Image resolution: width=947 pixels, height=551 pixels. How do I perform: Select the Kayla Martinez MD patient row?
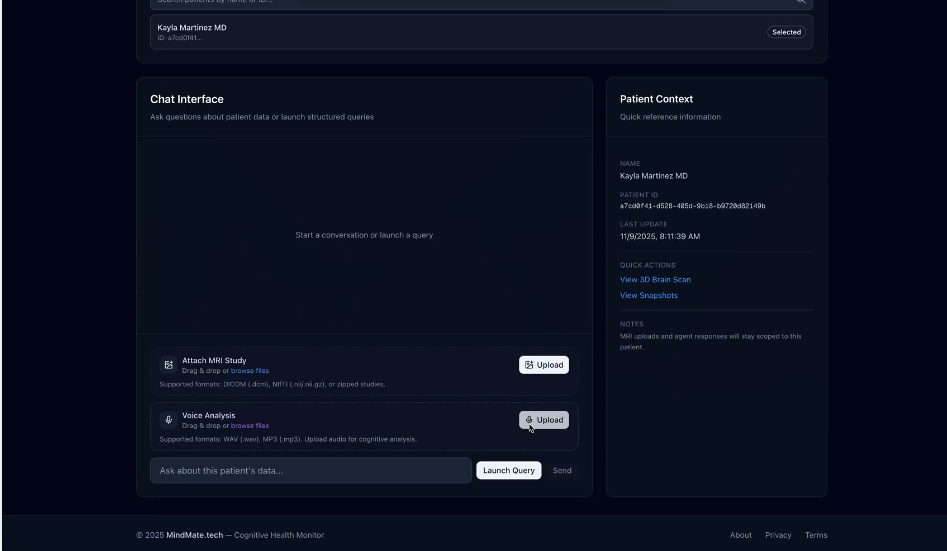point(481,32)
